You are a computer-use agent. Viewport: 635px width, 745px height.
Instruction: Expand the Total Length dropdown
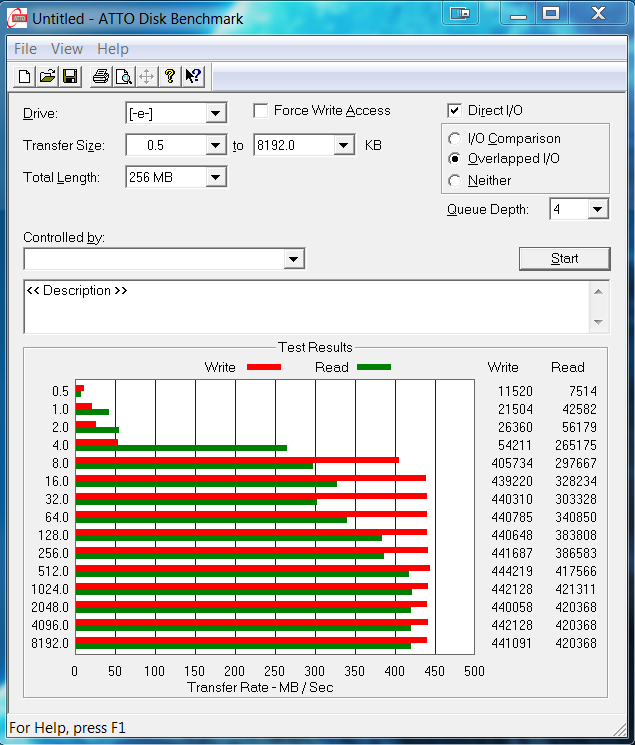pyautogui.click(x=215, y=178)
